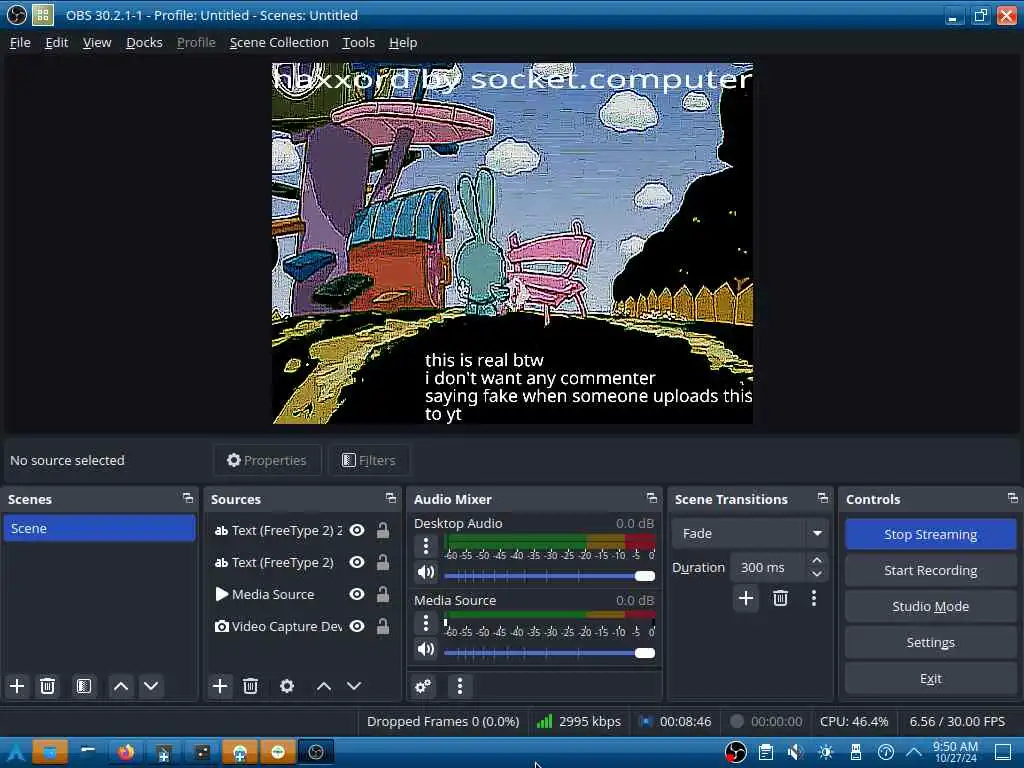Screen dimensions: 1024x768
Task: Show hidden system tray icons chevron
Action: (x=914, y=752)
